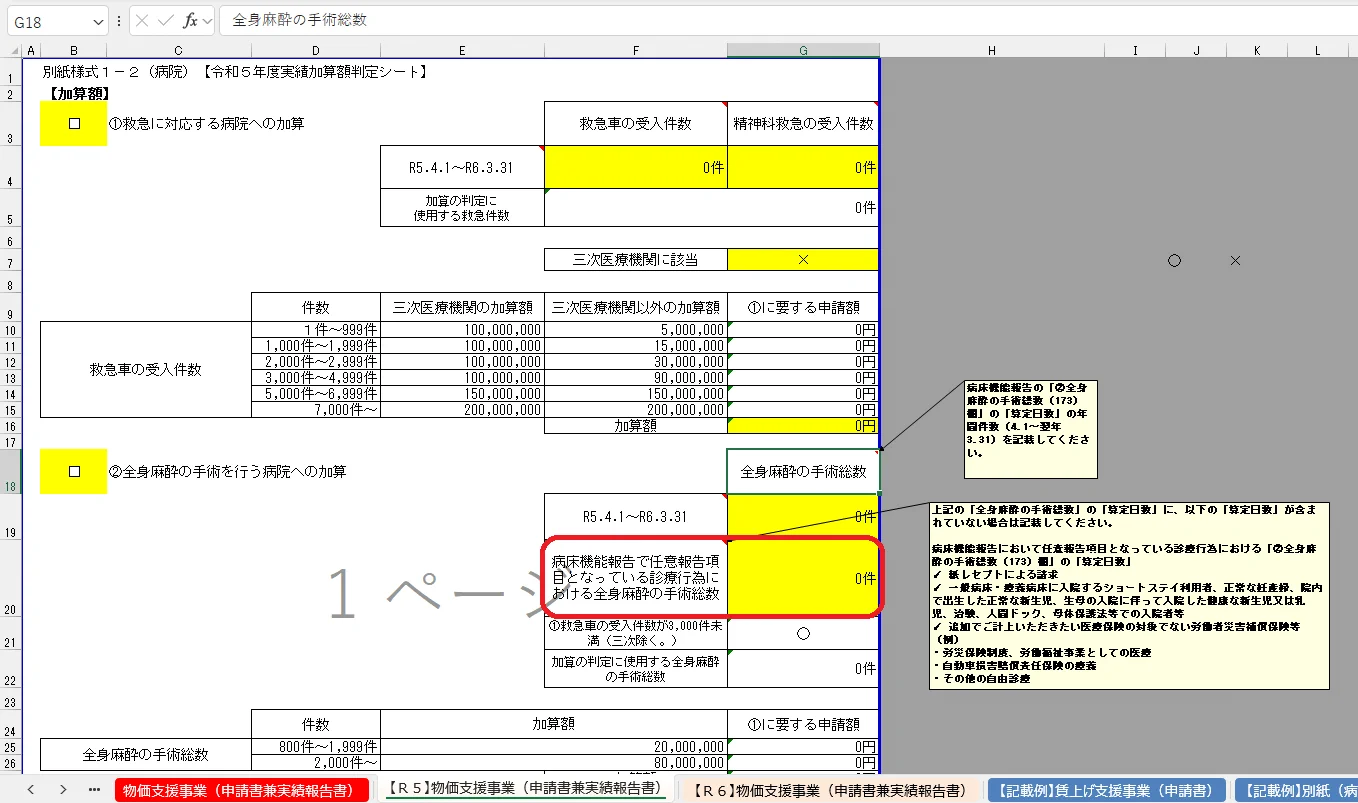Viewport: 1358px width, 803px height.
Task: Select the × symbol in column K
Action: tap(1235, 260)
